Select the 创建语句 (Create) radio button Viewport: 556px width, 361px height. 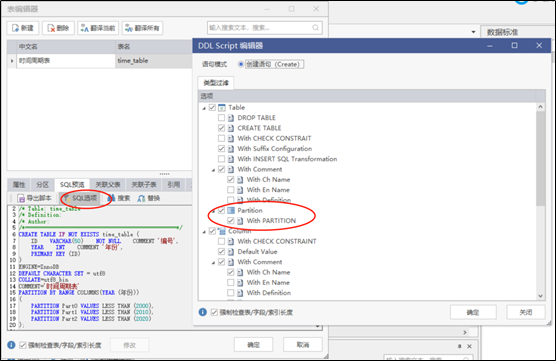coord(241,64)
